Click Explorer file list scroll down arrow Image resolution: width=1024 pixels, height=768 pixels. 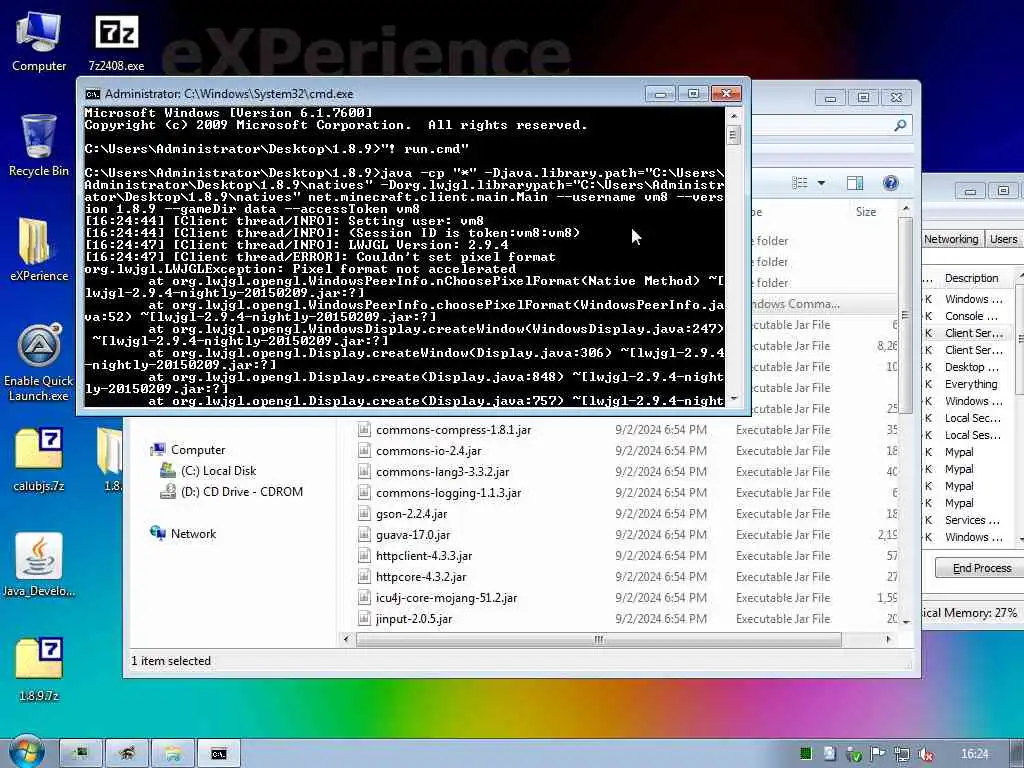(905, 622)
